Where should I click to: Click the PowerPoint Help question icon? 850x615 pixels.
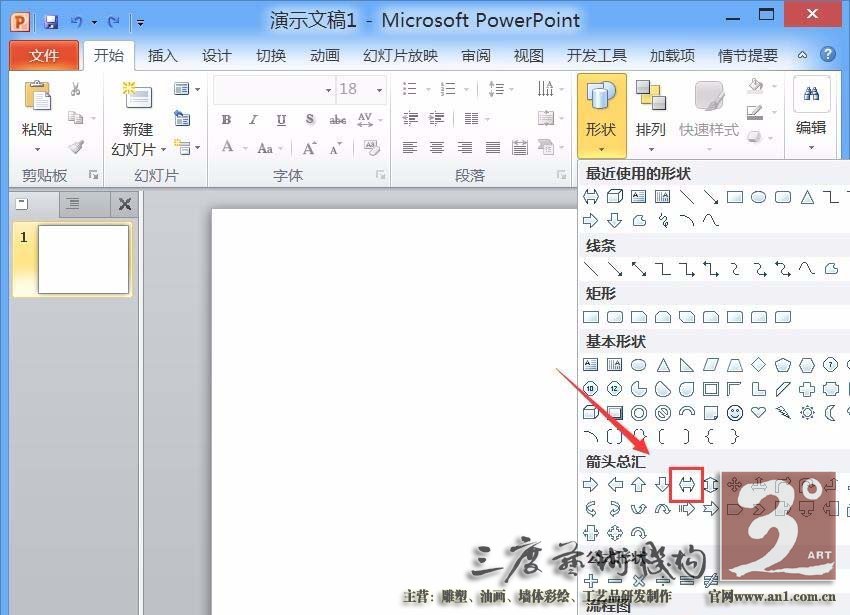828,54
